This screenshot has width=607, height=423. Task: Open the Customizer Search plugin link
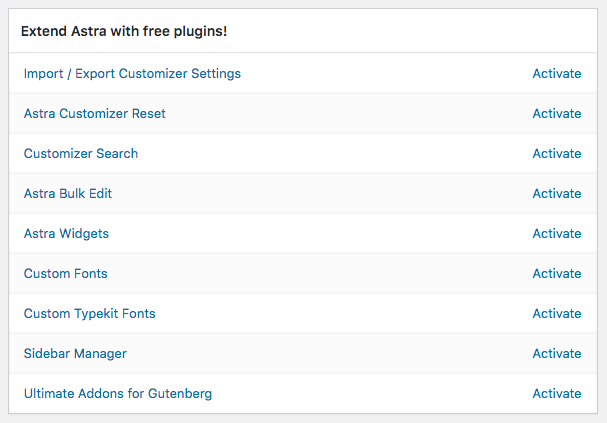point(81,154)
